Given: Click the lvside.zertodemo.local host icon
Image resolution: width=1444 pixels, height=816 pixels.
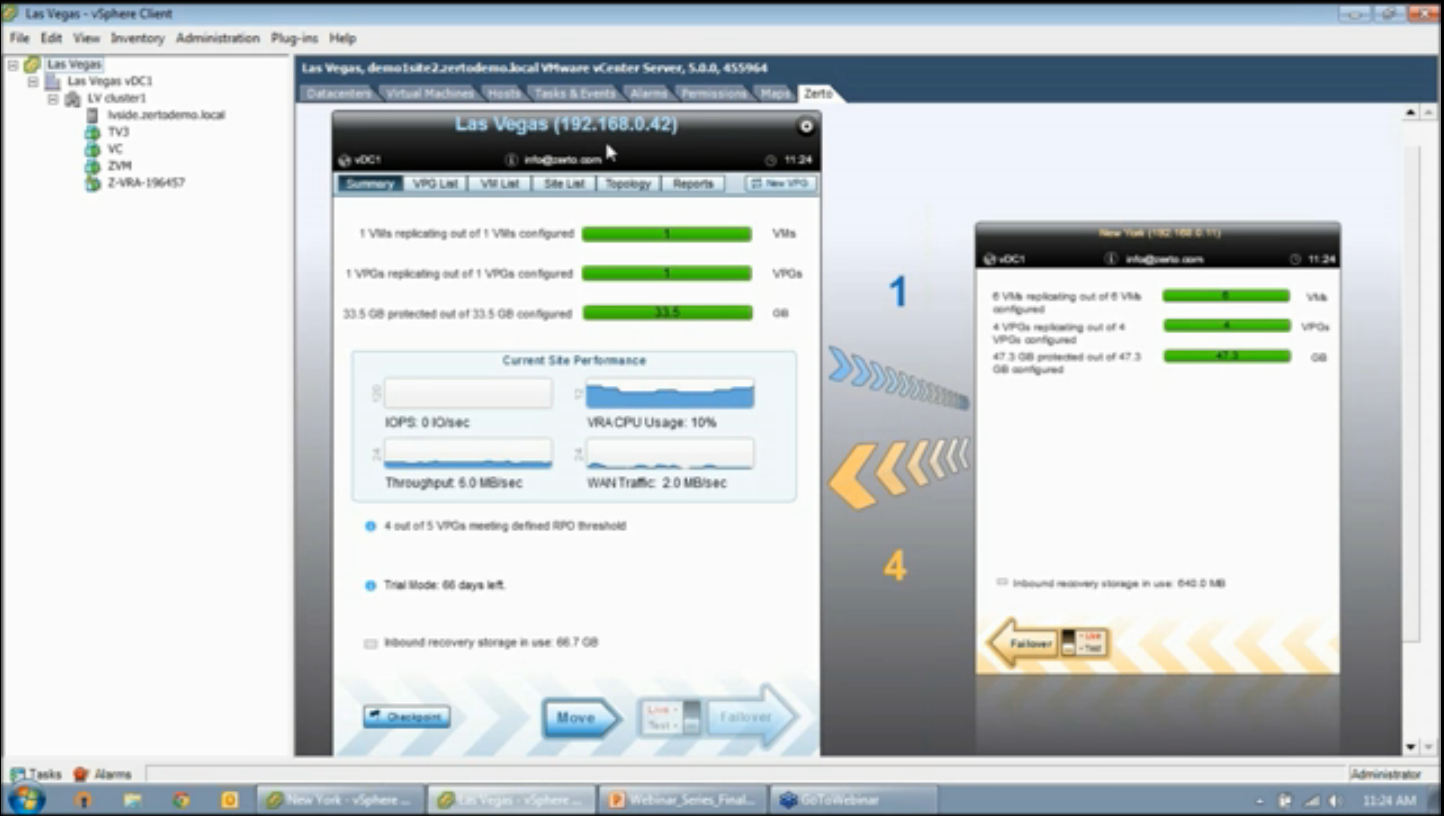Looking at the screenshot, I should 92,115.
